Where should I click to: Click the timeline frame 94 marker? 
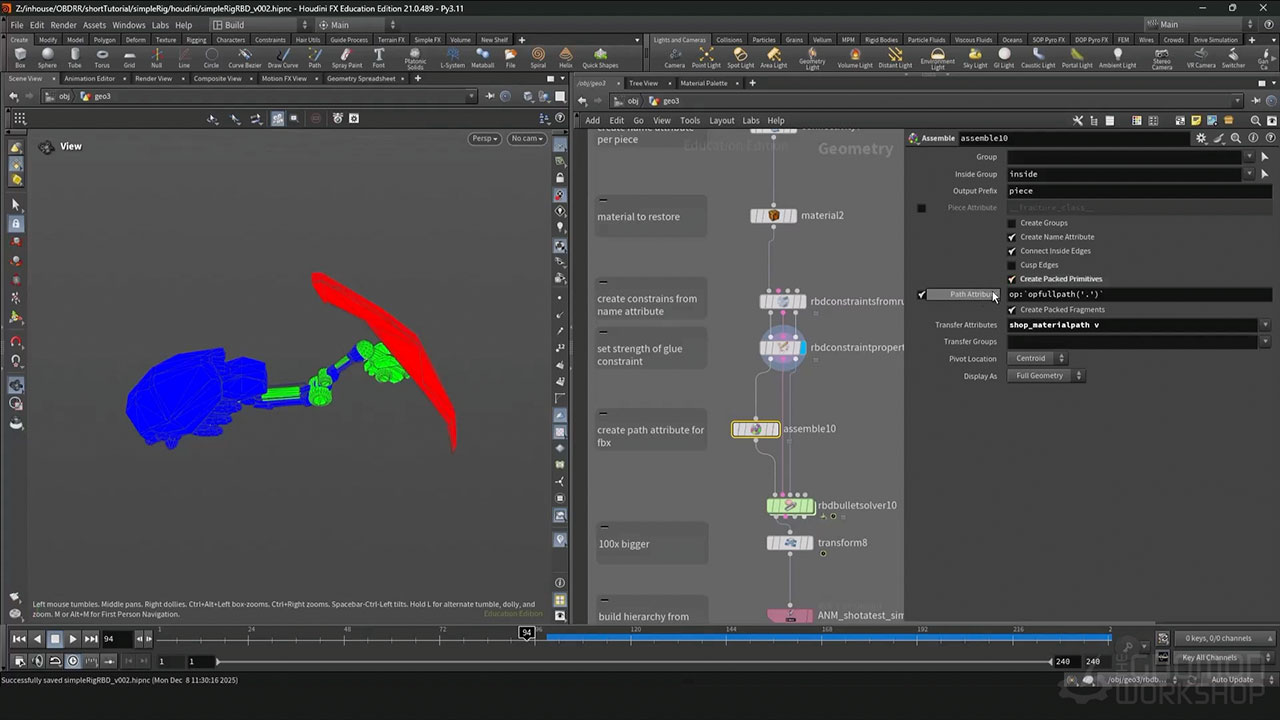[526, 631]
